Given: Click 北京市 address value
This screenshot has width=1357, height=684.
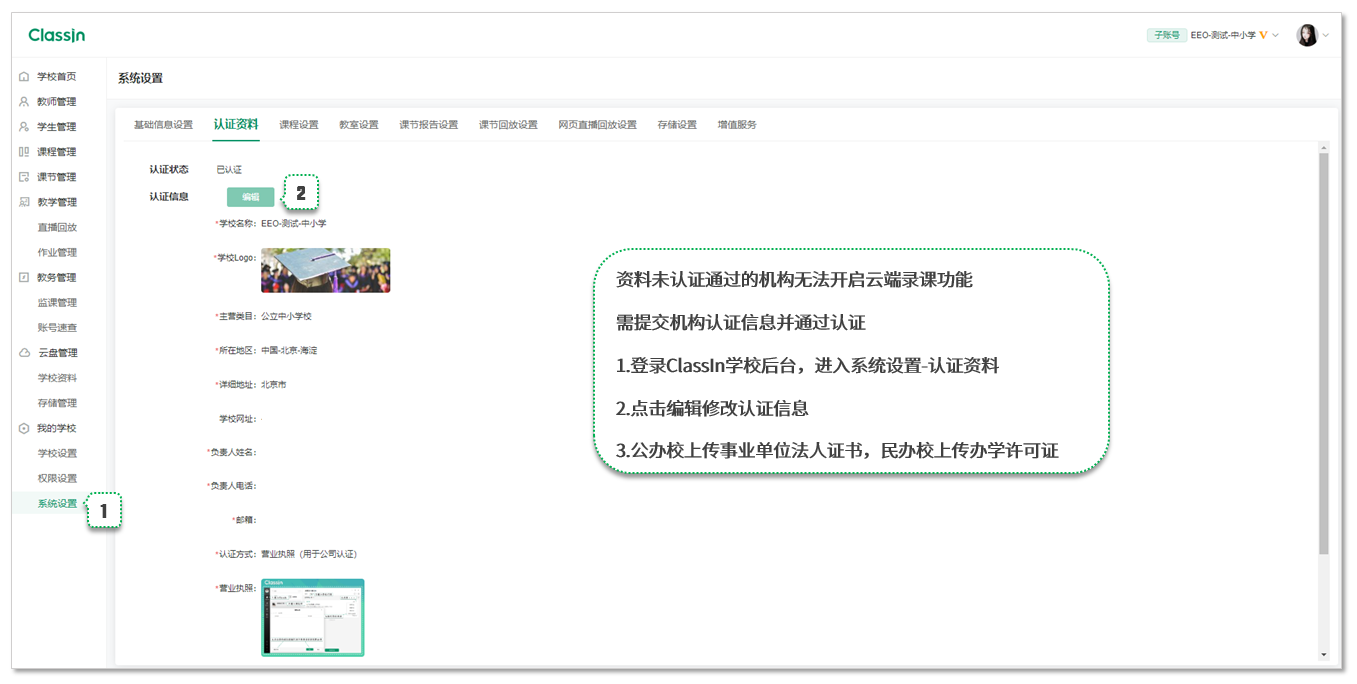Looking at the screenshot, I should (274, 384).
